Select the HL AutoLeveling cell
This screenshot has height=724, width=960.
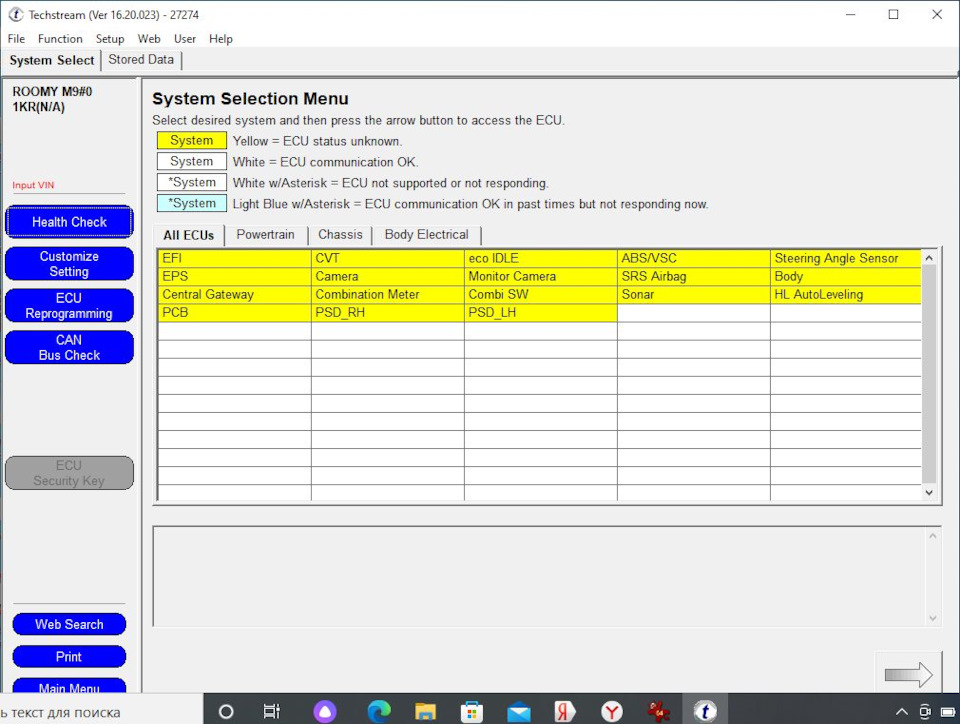pyautogui.click(x=846, y=294)
